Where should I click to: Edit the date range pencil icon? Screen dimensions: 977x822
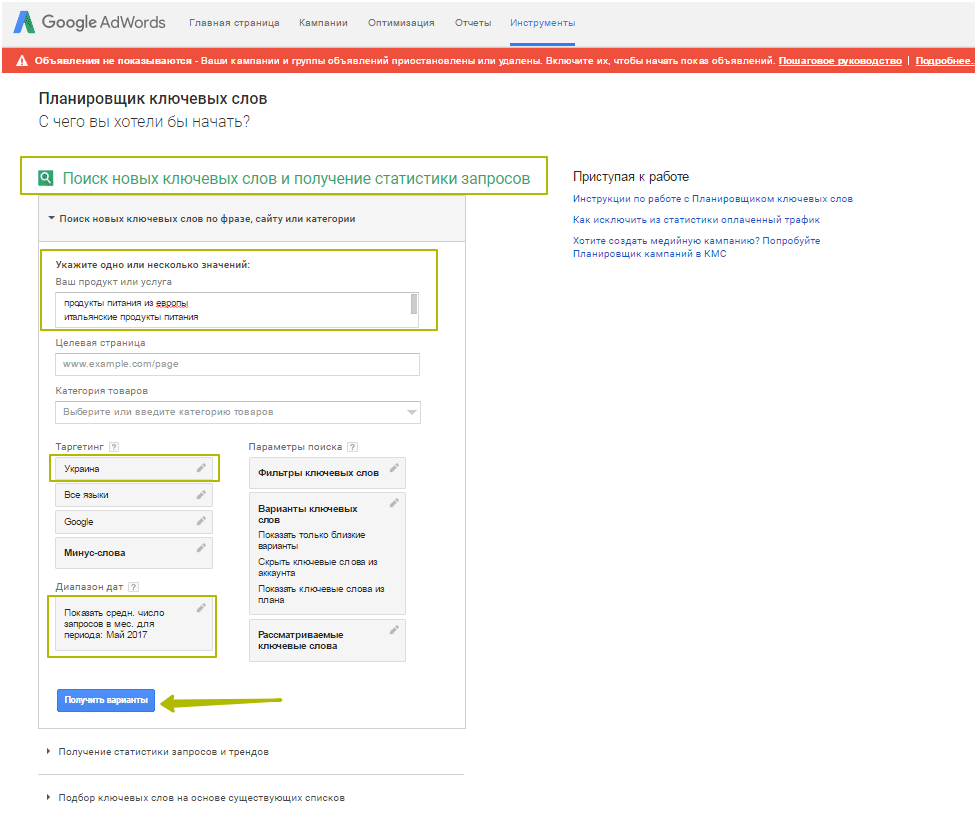coord(201,608)
